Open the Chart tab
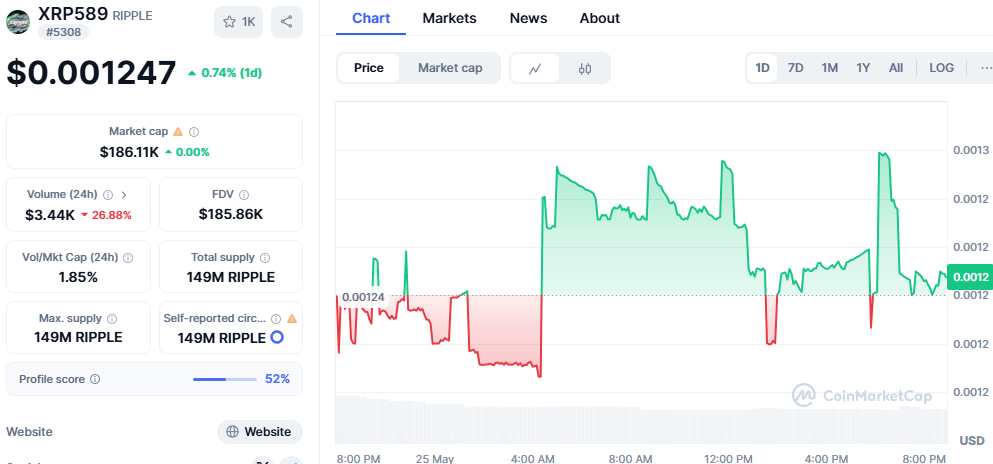 click(371, 18)
